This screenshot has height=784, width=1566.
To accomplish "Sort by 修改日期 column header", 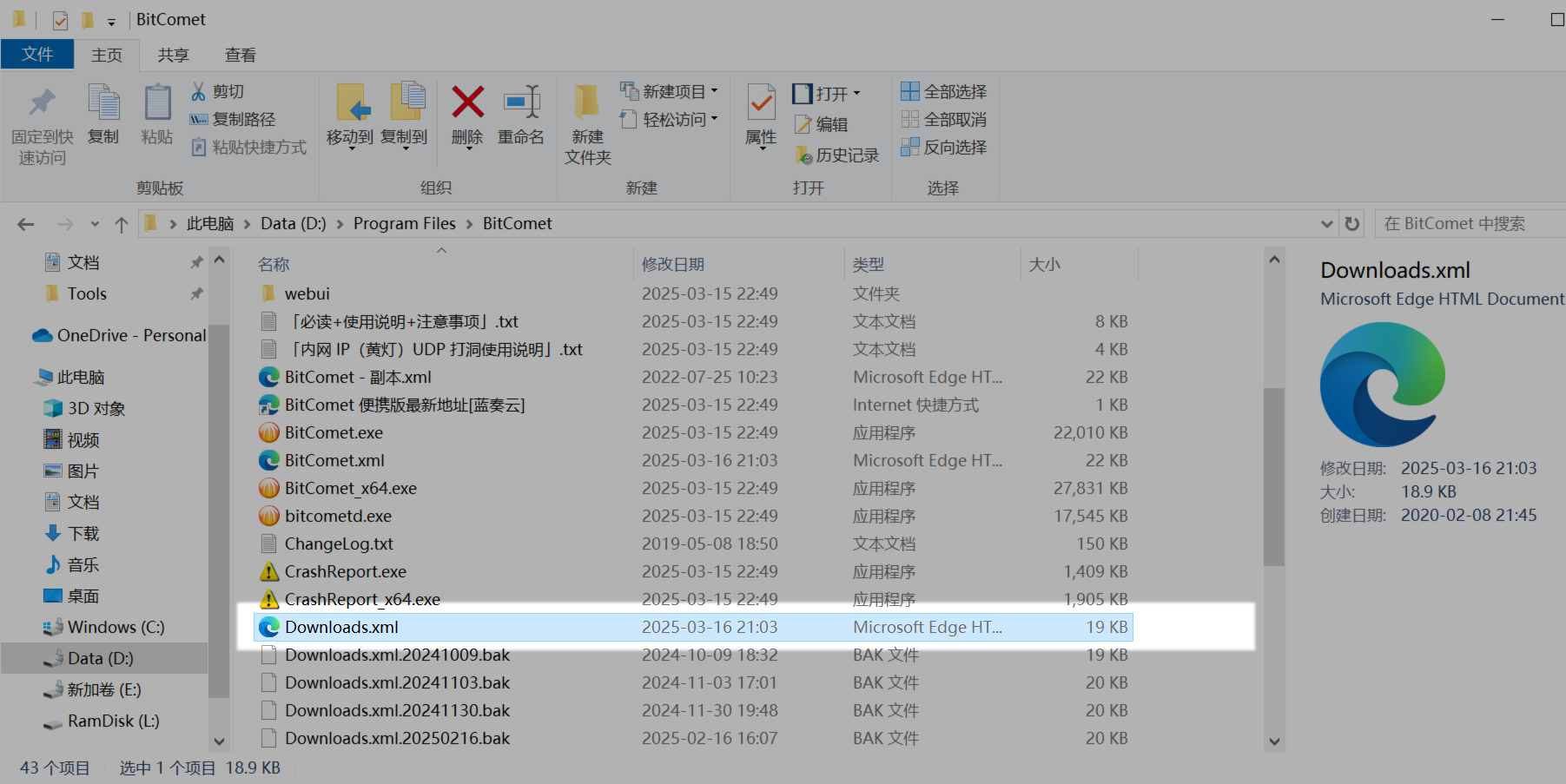I will pyautogui.click(x=673, y=264).
